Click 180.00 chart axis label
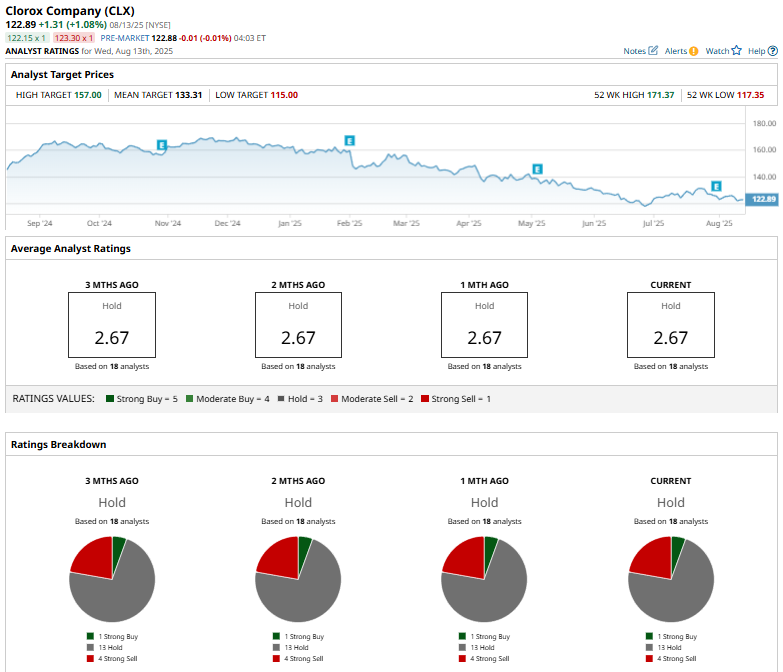Screen dimensions: 783x672 point(765,123)
